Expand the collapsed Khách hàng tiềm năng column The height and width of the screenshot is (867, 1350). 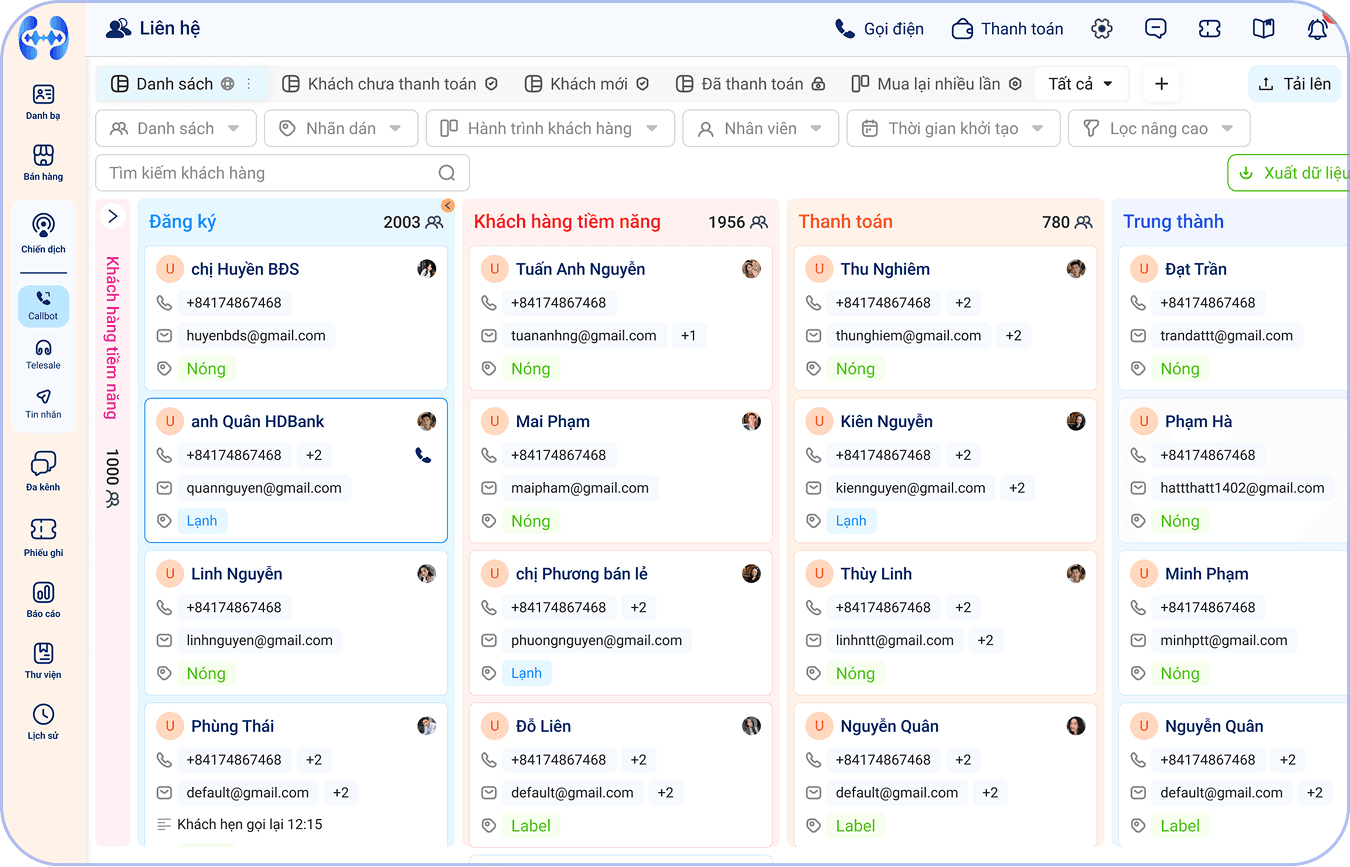(x=112, y=216)
